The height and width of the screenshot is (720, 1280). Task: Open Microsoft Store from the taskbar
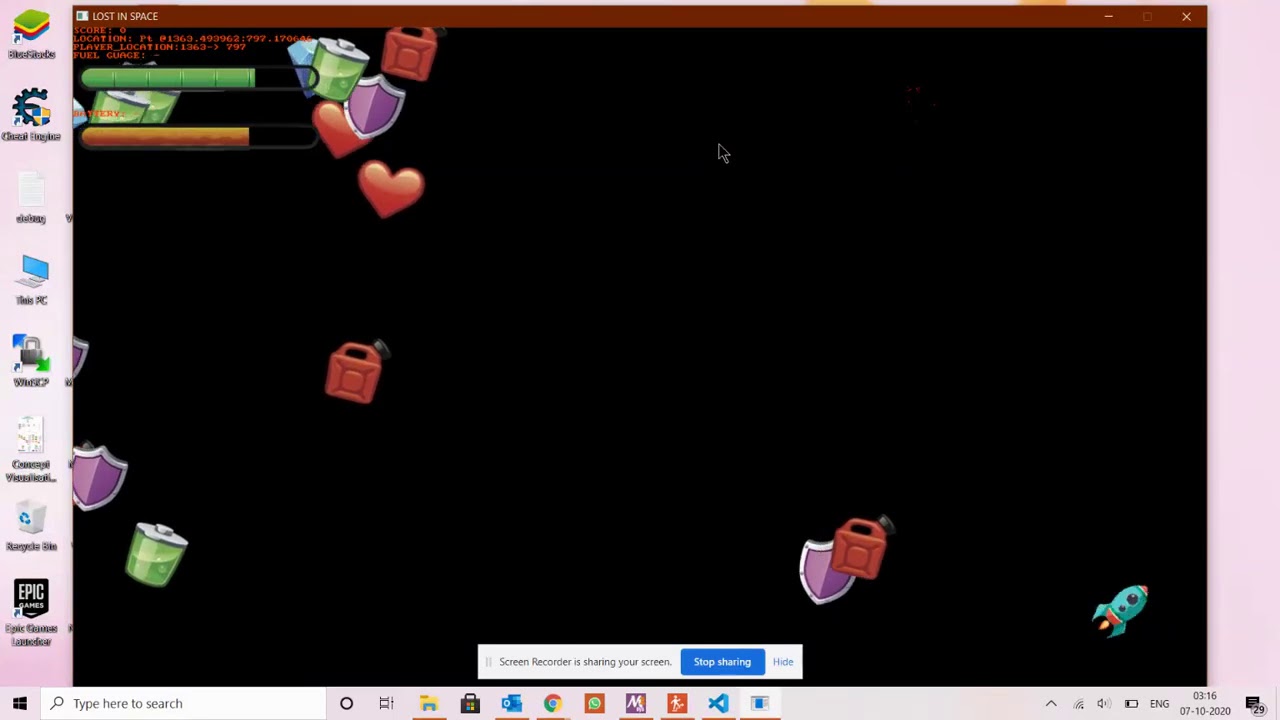click(470, 703)
